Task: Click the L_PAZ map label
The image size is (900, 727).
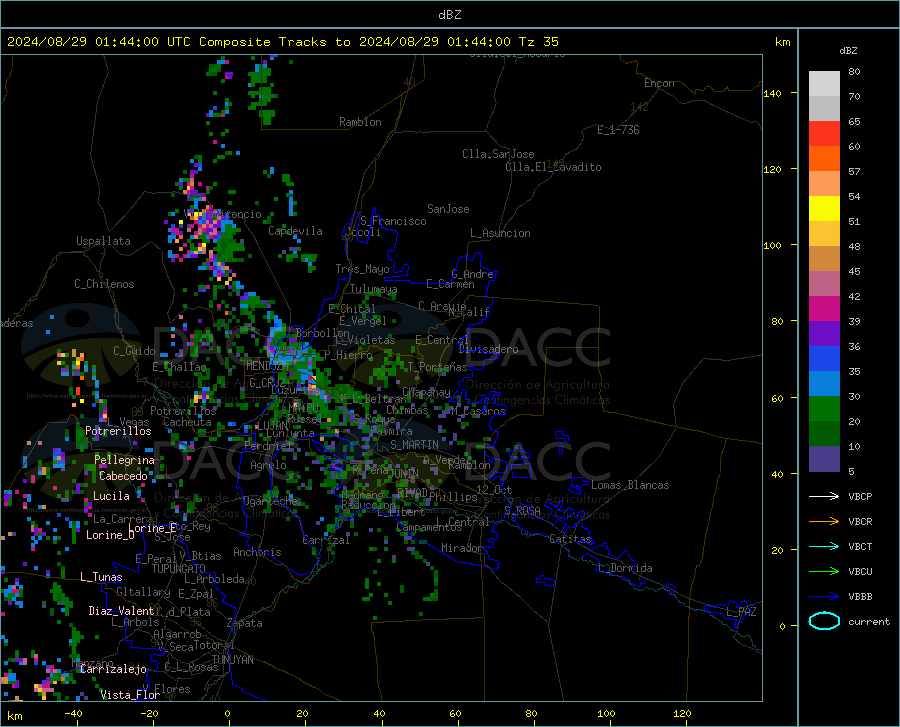Action: (x=741, y=612)
